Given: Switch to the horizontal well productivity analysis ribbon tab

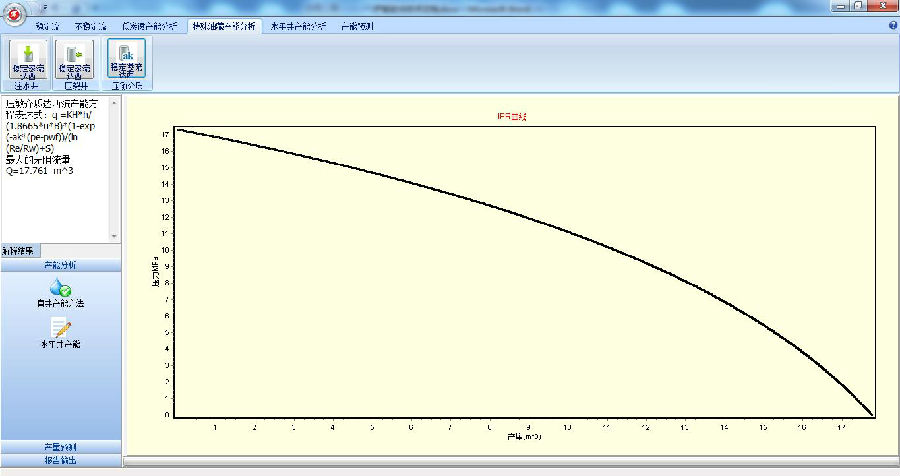Looking at the screenshot, I should pyautogui.click(x=298, y=26).
